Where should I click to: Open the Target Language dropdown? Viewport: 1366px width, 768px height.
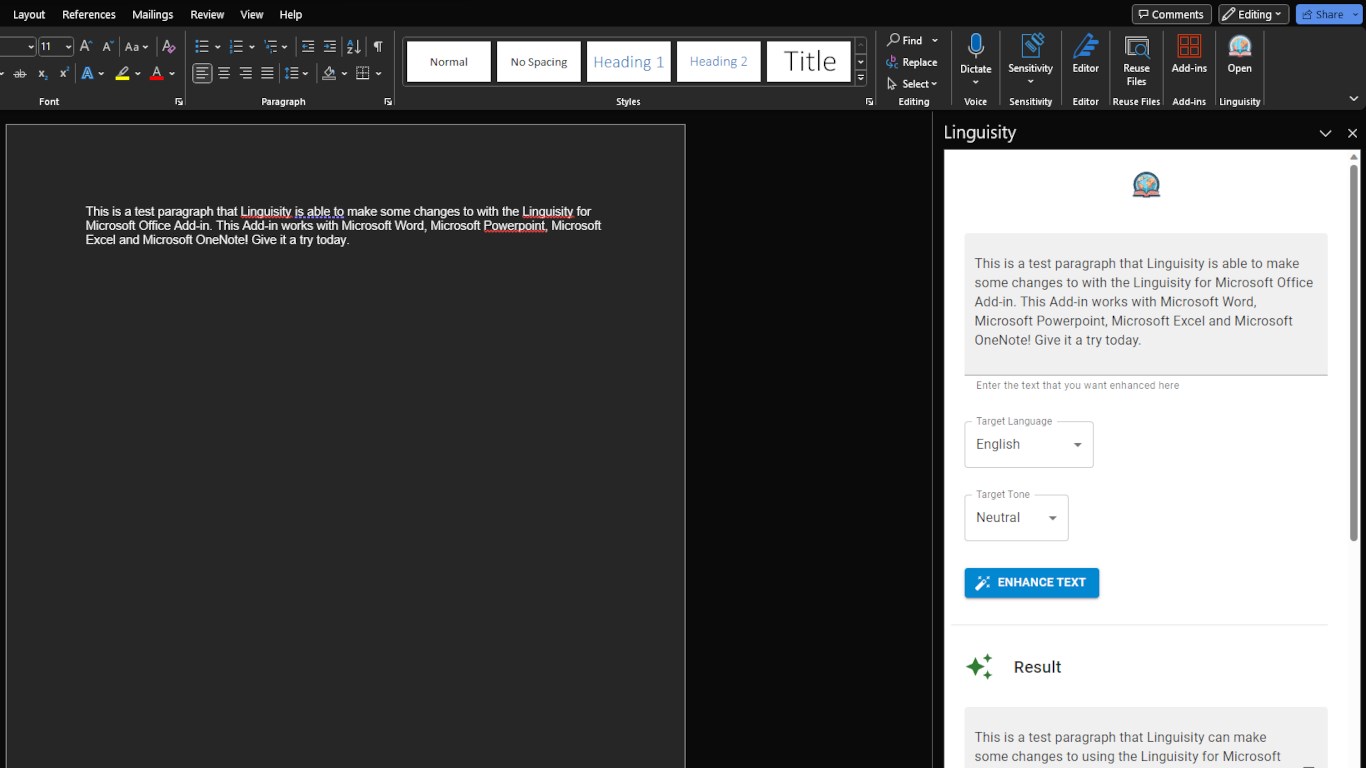[x=1029, y=444]
